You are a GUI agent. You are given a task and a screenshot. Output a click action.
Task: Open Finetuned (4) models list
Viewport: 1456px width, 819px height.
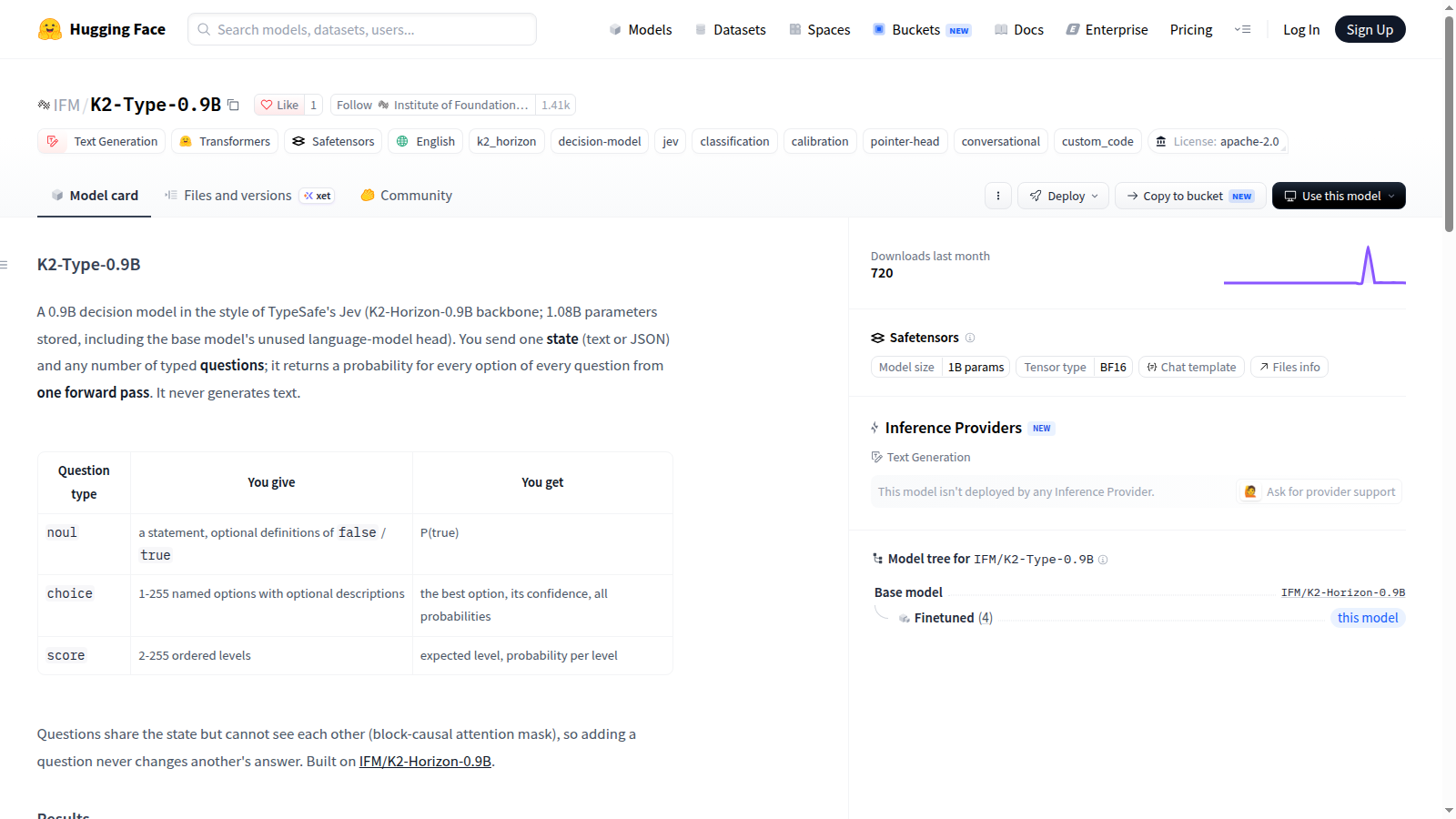953,618
